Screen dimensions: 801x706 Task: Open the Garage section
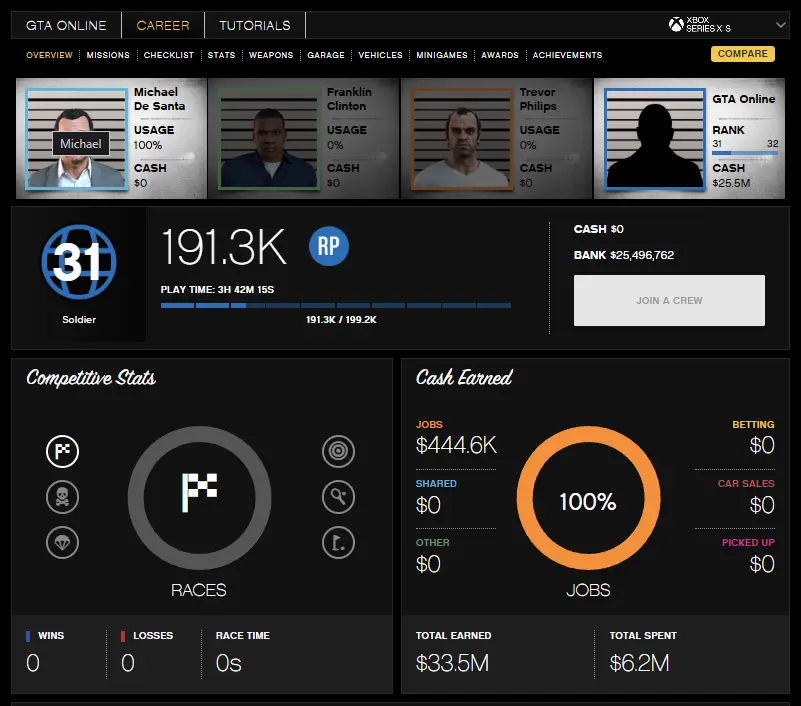pos(326,55)
